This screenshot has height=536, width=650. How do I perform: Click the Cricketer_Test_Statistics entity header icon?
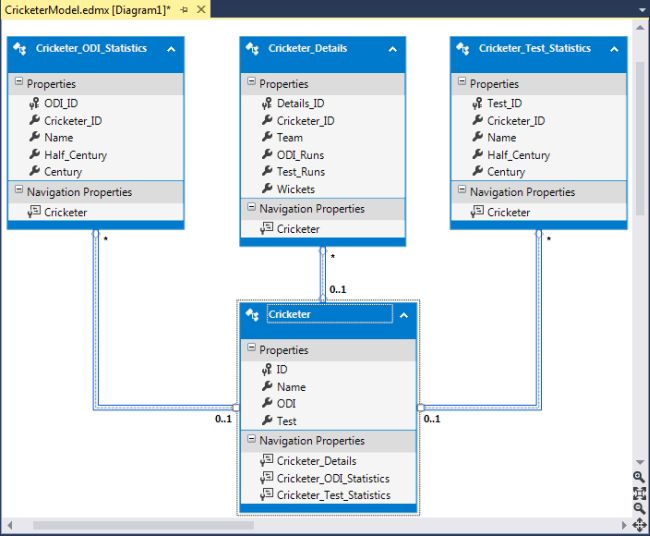[x=463, y=49]
